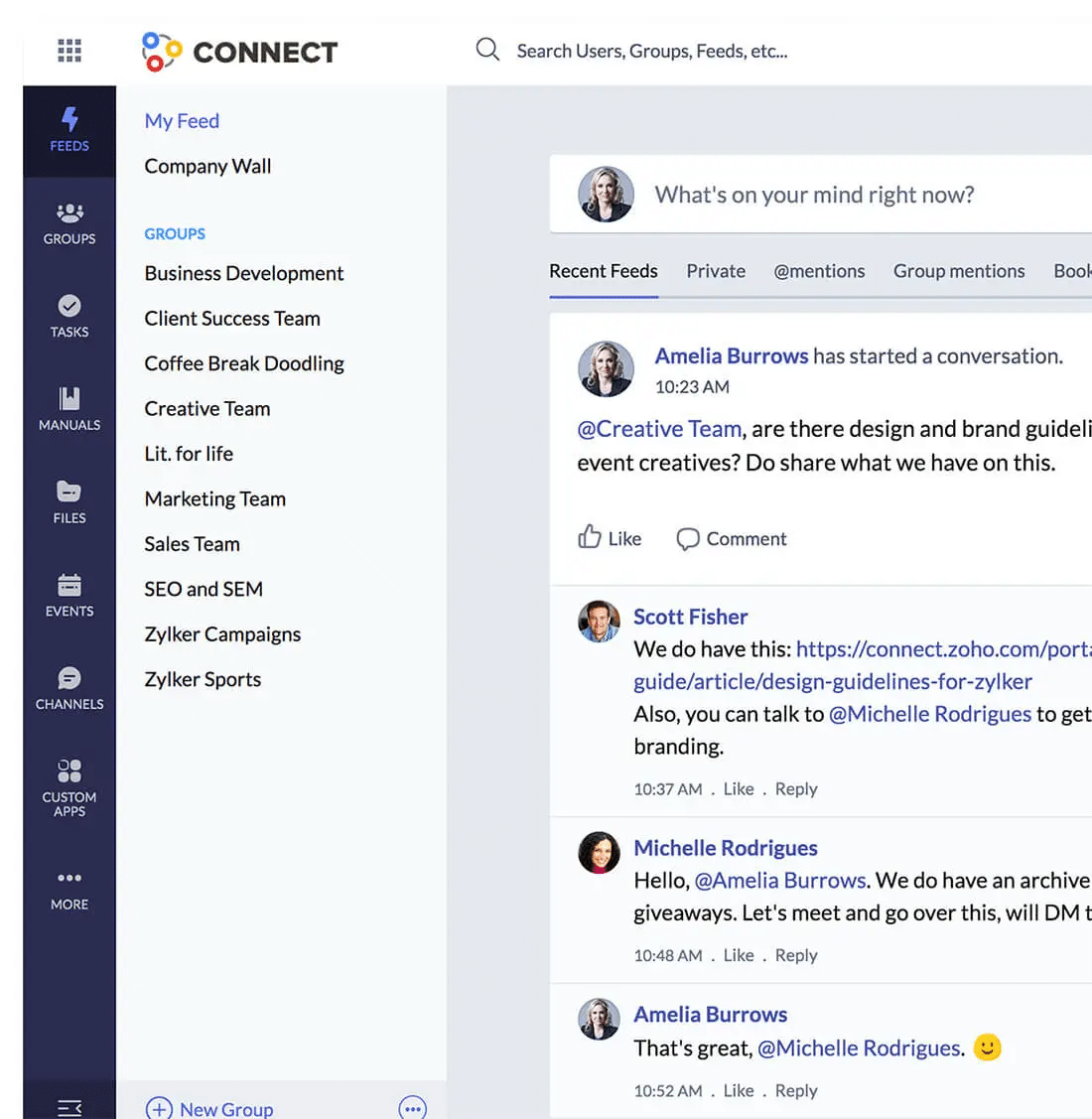Open the app launcher grid icon
The height and width of the screenshot is (1119, 1092).
point(69,51)
